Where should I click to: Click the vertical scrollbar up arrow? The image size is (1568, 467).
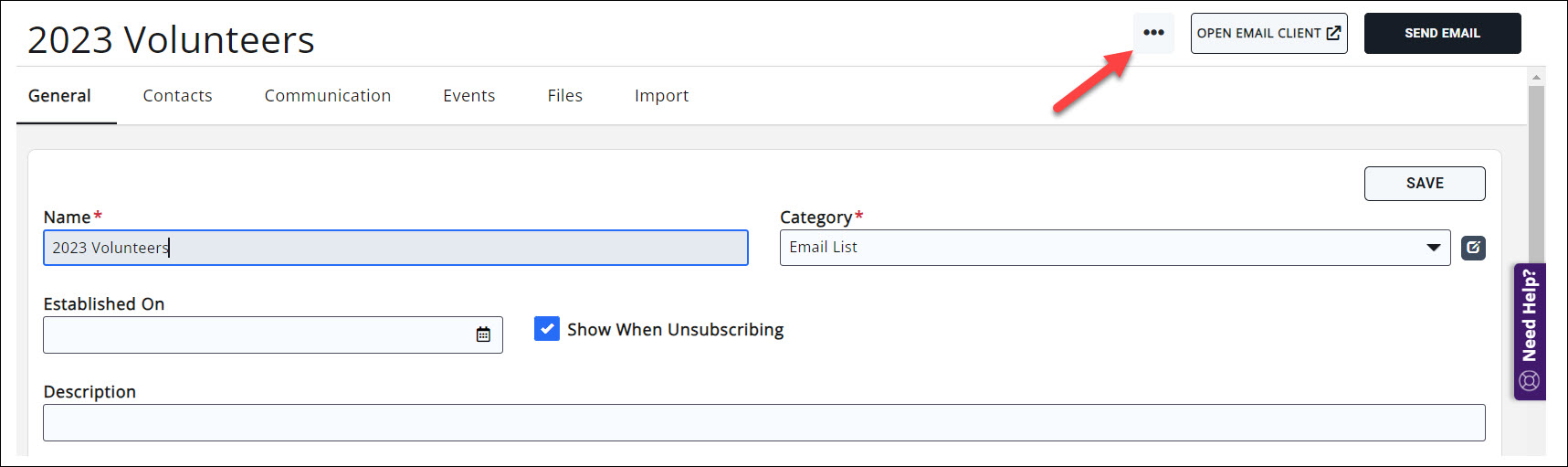(1537, 78)
